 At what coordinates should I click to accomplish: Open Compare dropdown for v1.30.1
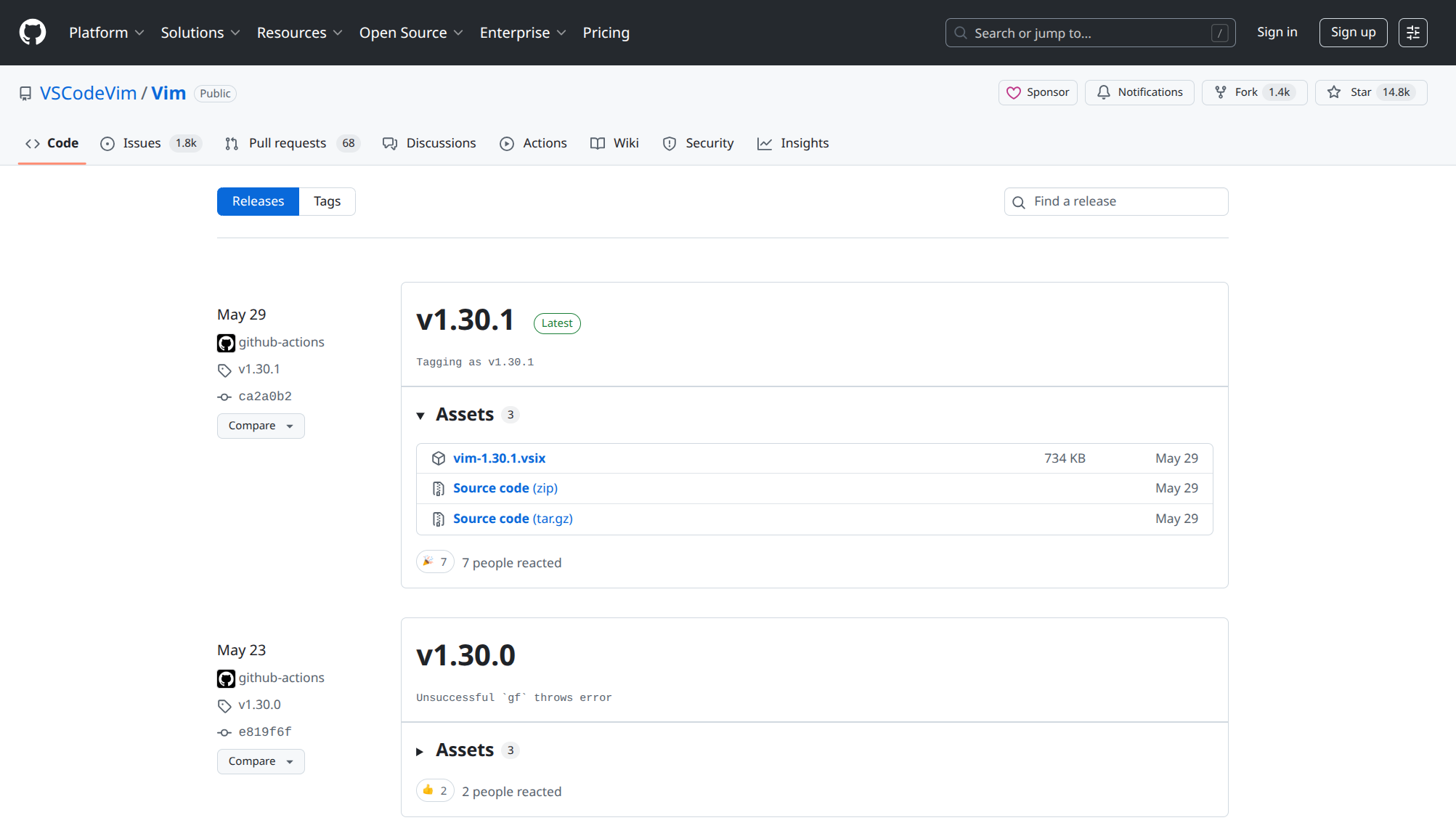point(260,426)
